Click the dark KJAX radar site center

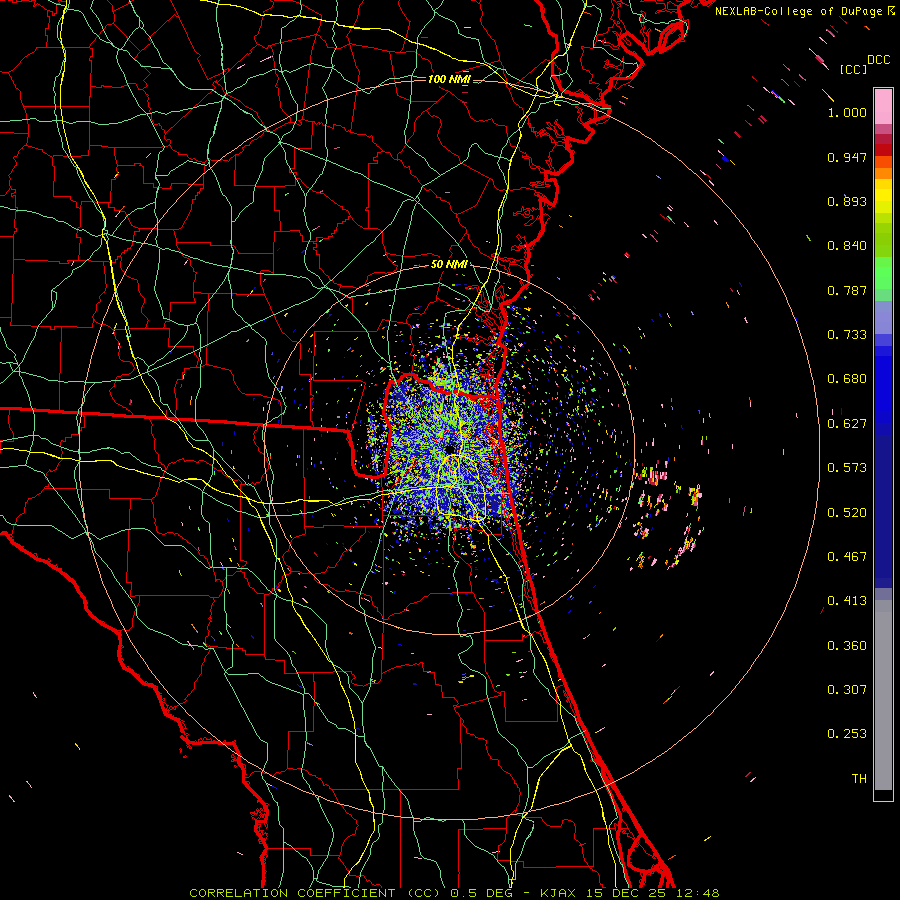click(x=450, y=448)
